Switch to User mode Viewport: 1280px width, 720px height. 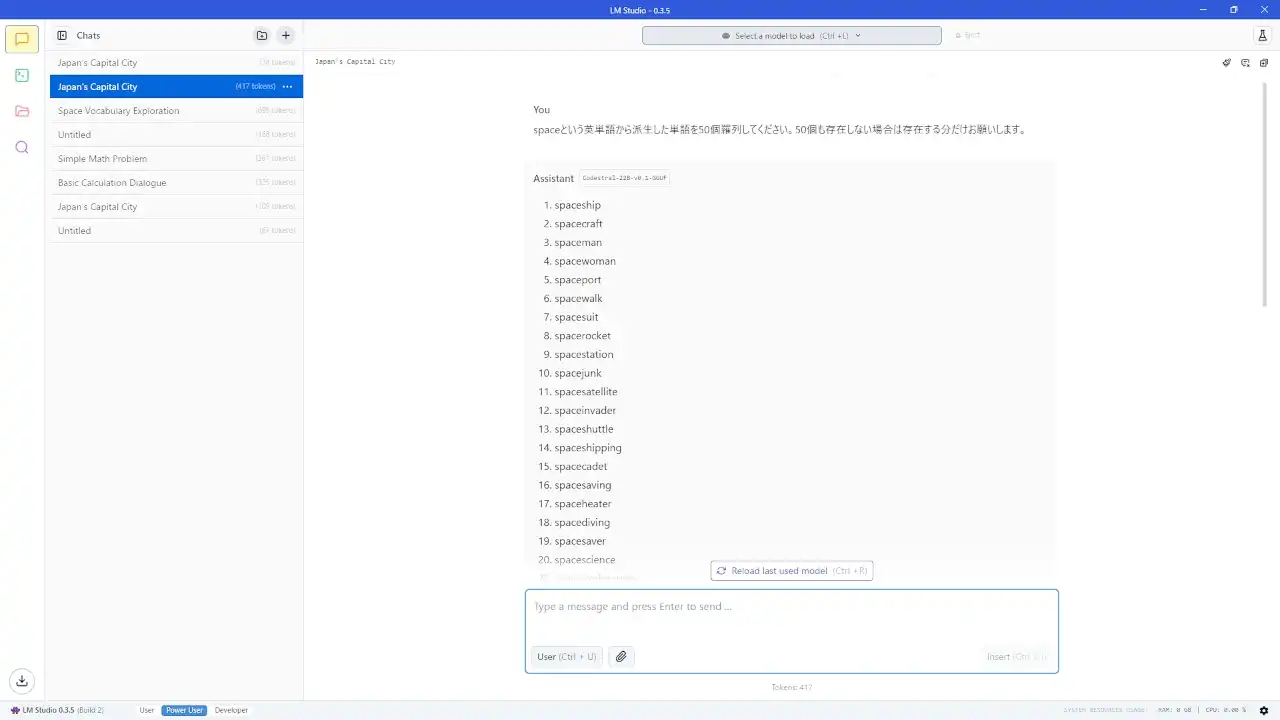pyautogui.click(x=146, y=710)
